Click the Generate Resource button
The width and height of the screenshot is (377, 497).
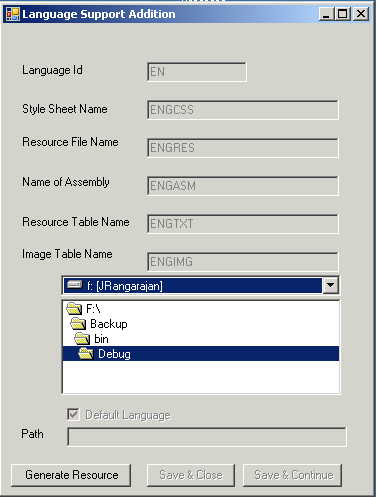(x=71, y=475)
